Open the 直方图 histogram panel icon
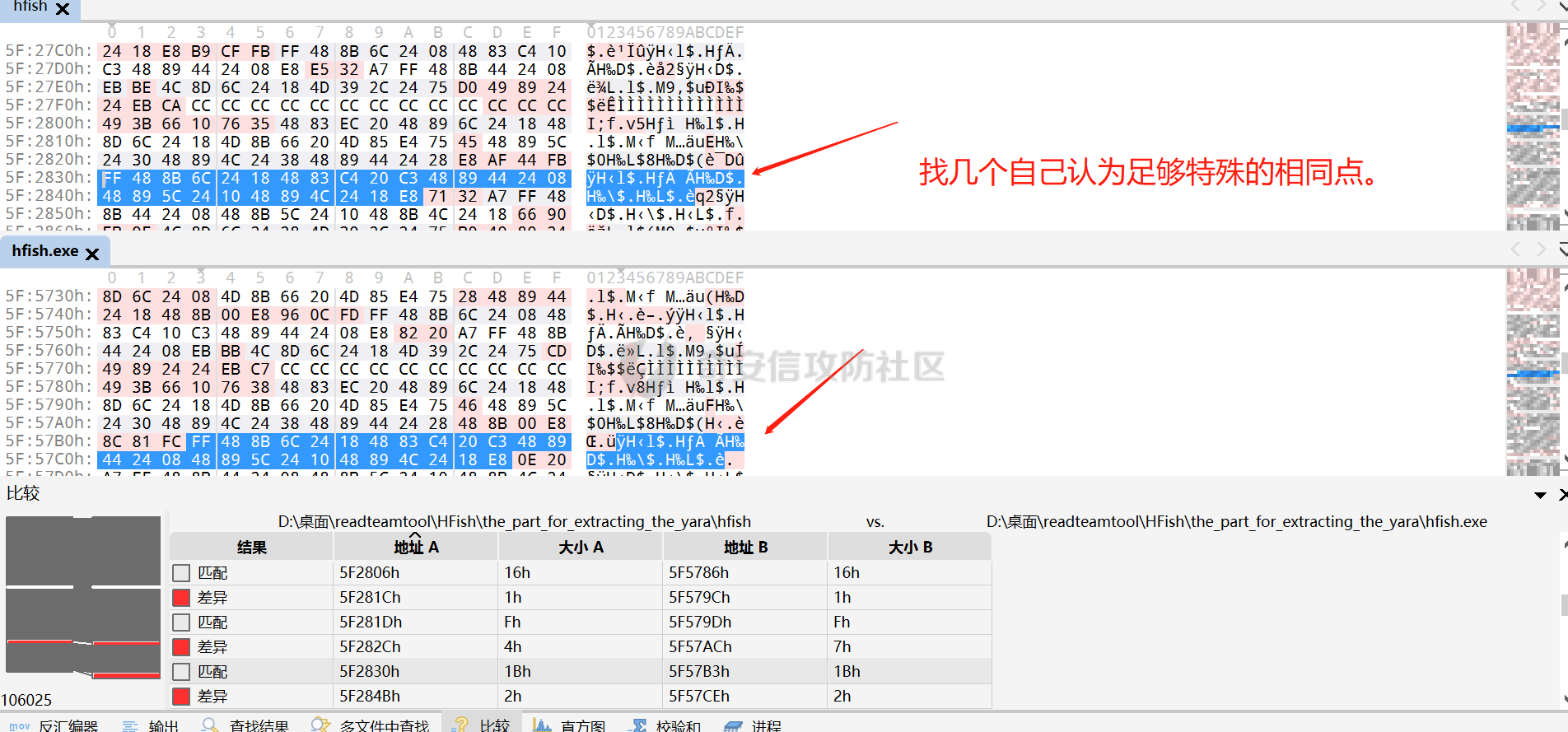The image size is (1568, 732). (542, 725)
